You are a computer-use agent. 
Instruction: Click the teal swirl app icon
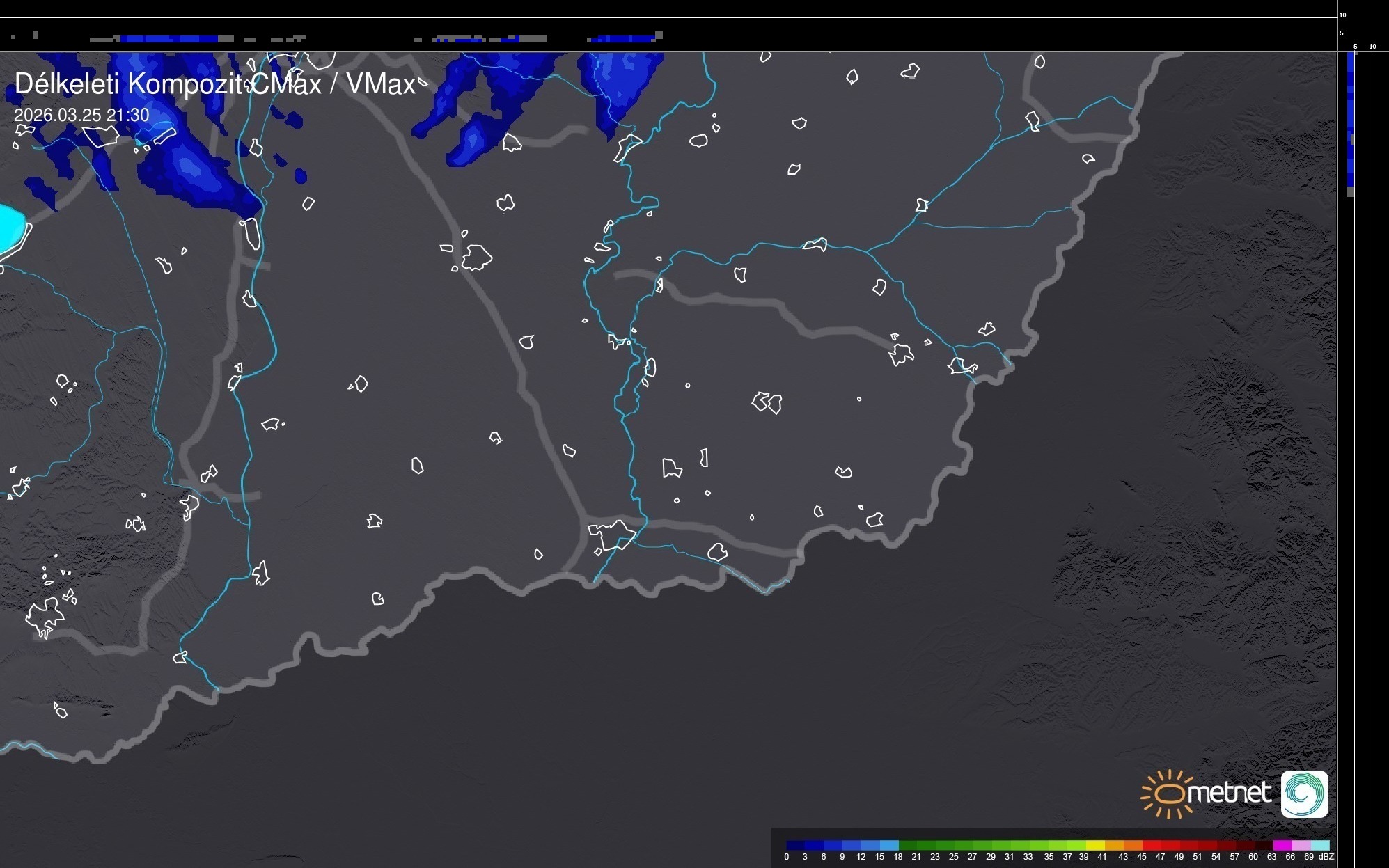[1304, 794]
